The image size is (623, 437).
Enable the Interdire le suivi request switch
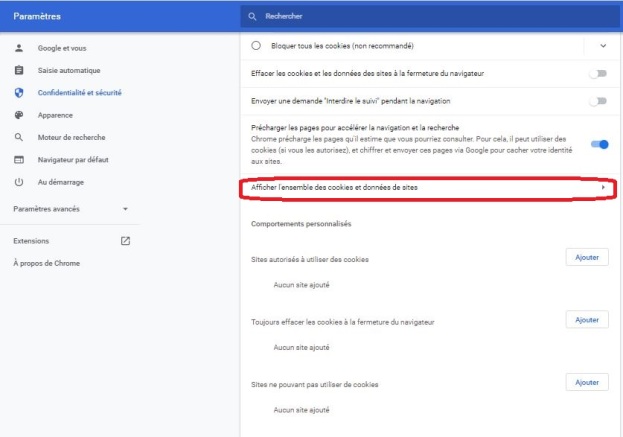pos(598,101)
